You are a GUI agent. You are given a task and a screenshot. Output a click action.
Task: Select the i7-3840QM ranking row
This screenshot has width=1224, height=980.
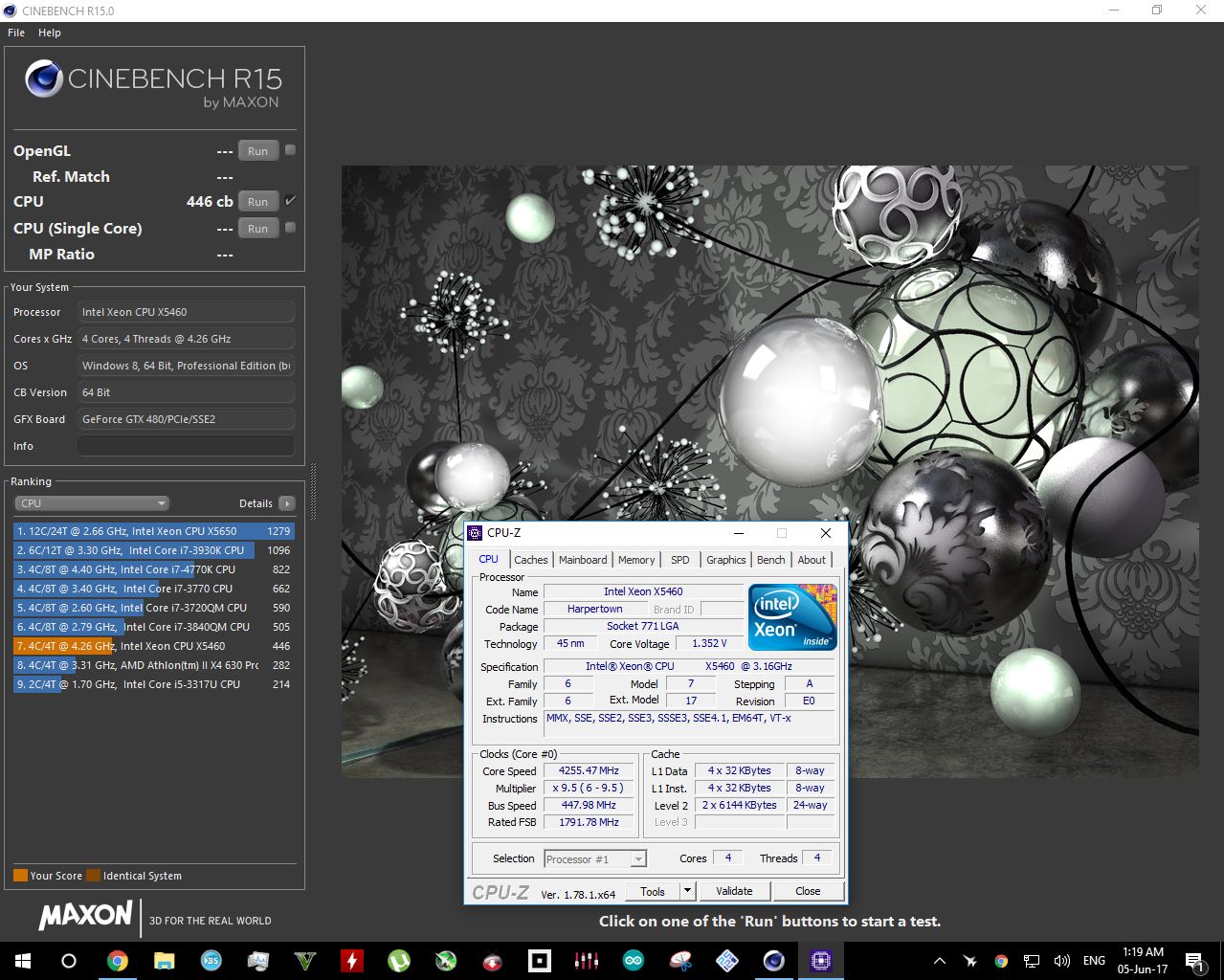(153, 627)
